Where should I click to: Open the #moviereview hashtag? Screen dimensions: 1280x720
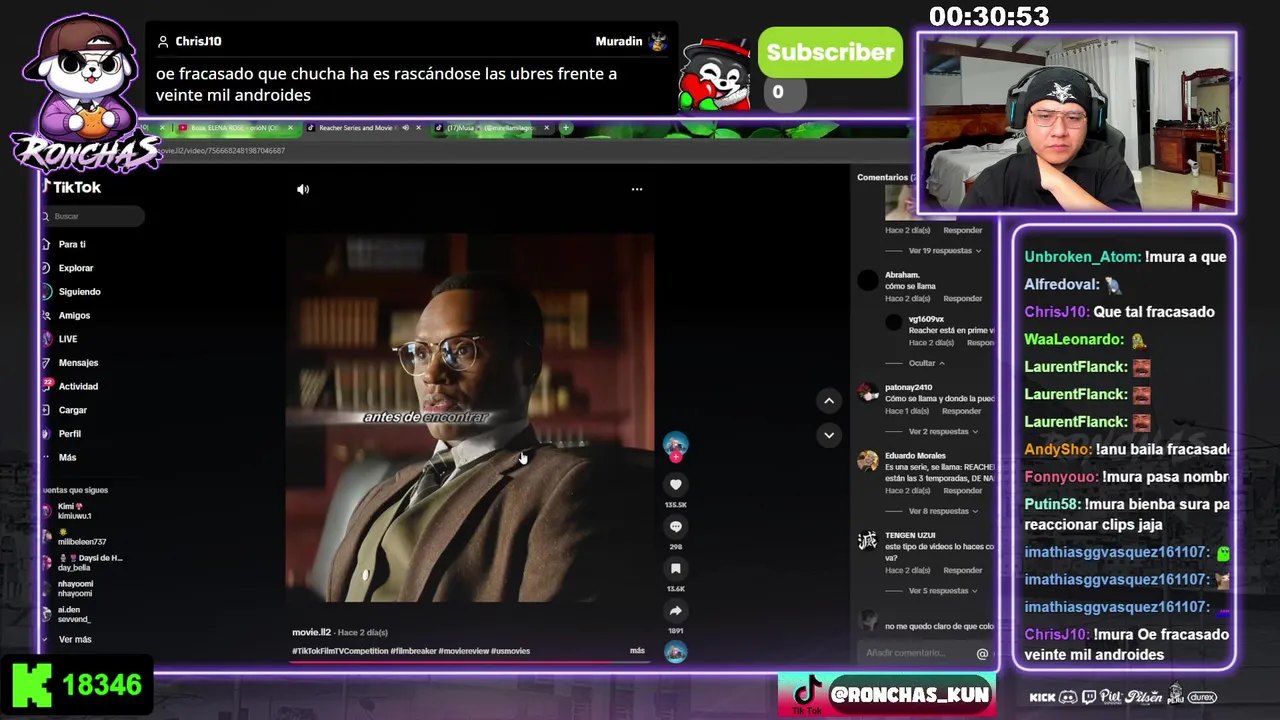464,651
